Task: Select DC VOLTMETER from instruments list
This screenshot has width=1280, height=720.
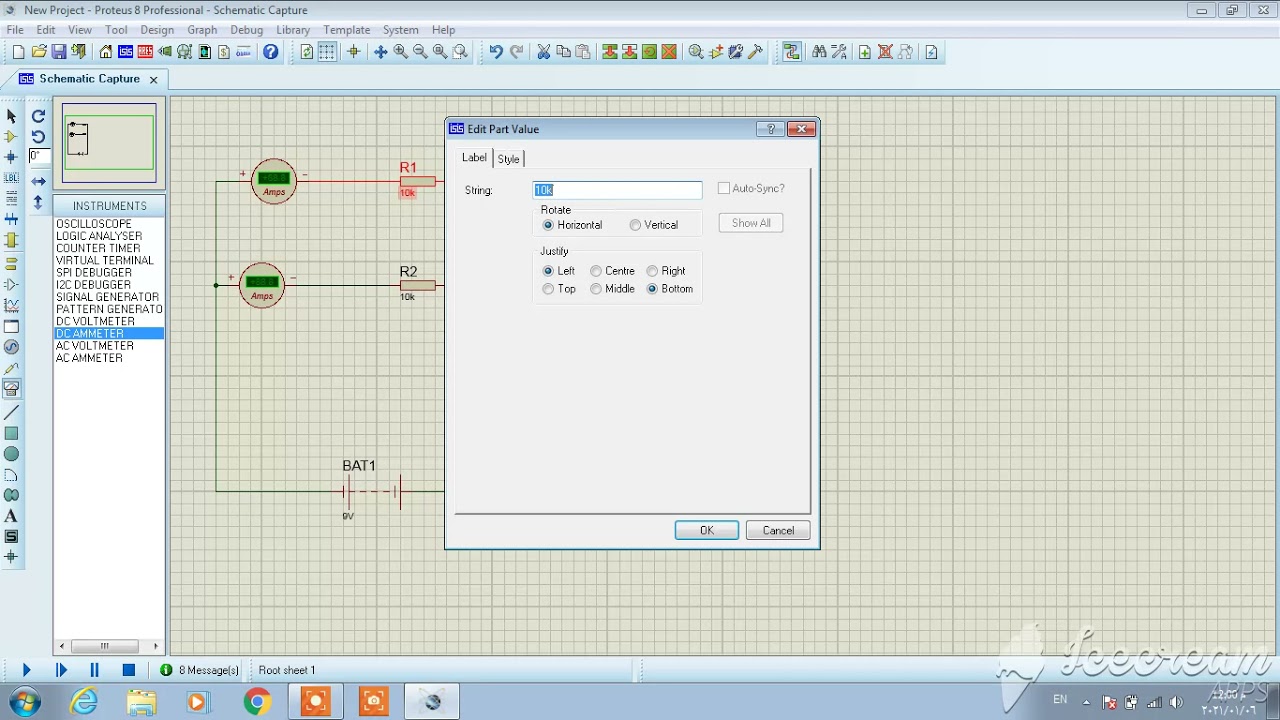Action: point(95,321)
